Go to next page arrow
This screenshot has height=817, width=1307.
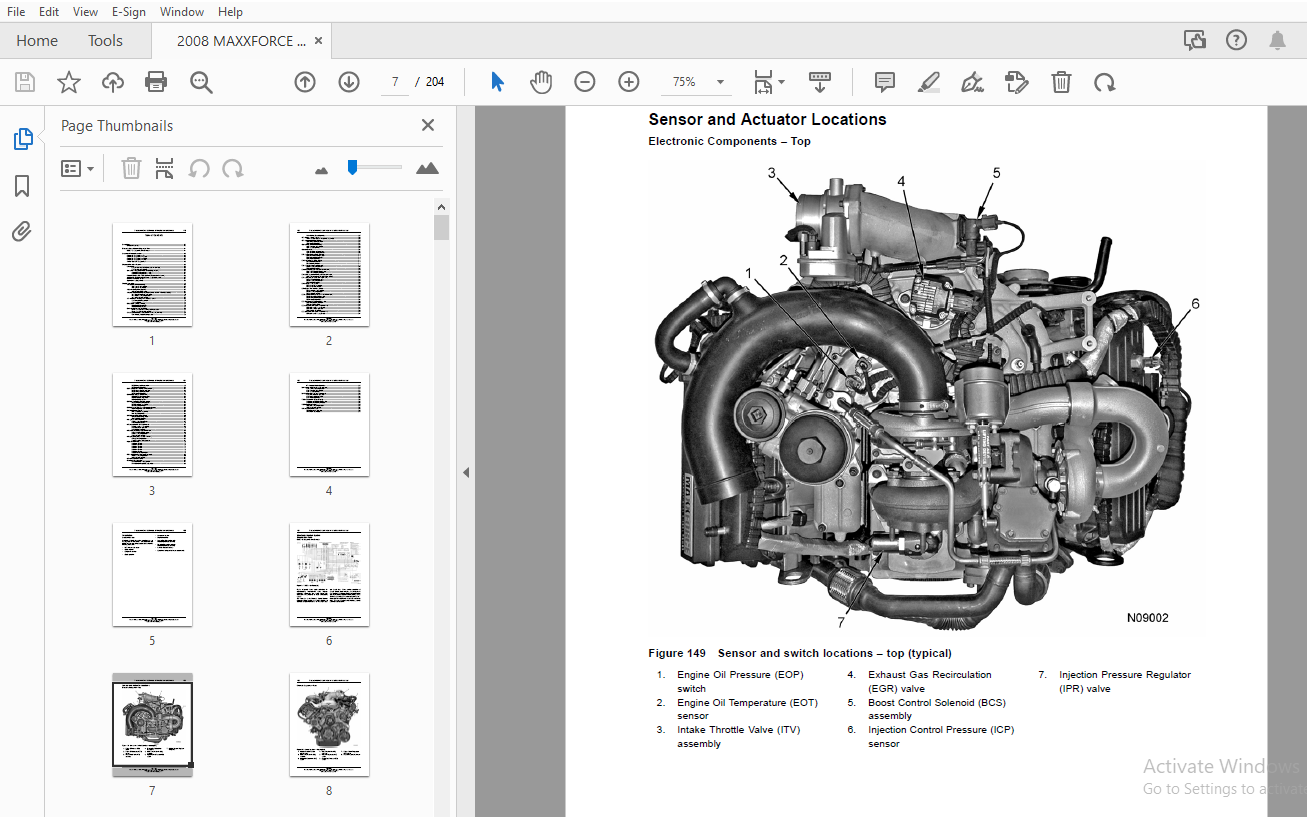pyautogui.click(x=349, y=82)
